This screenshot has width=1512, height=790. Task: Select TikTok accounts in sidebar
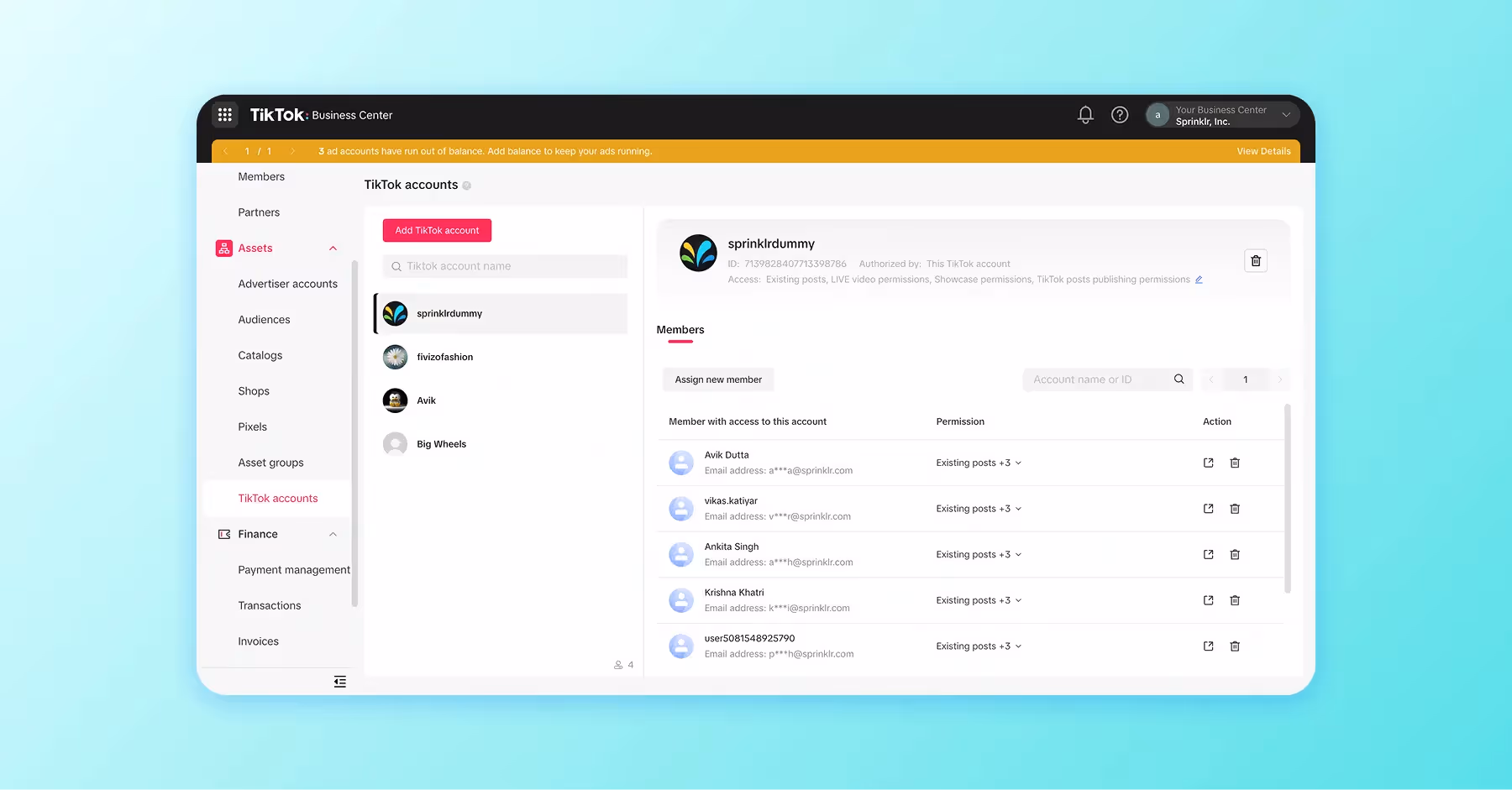click(x=277, y=499)
